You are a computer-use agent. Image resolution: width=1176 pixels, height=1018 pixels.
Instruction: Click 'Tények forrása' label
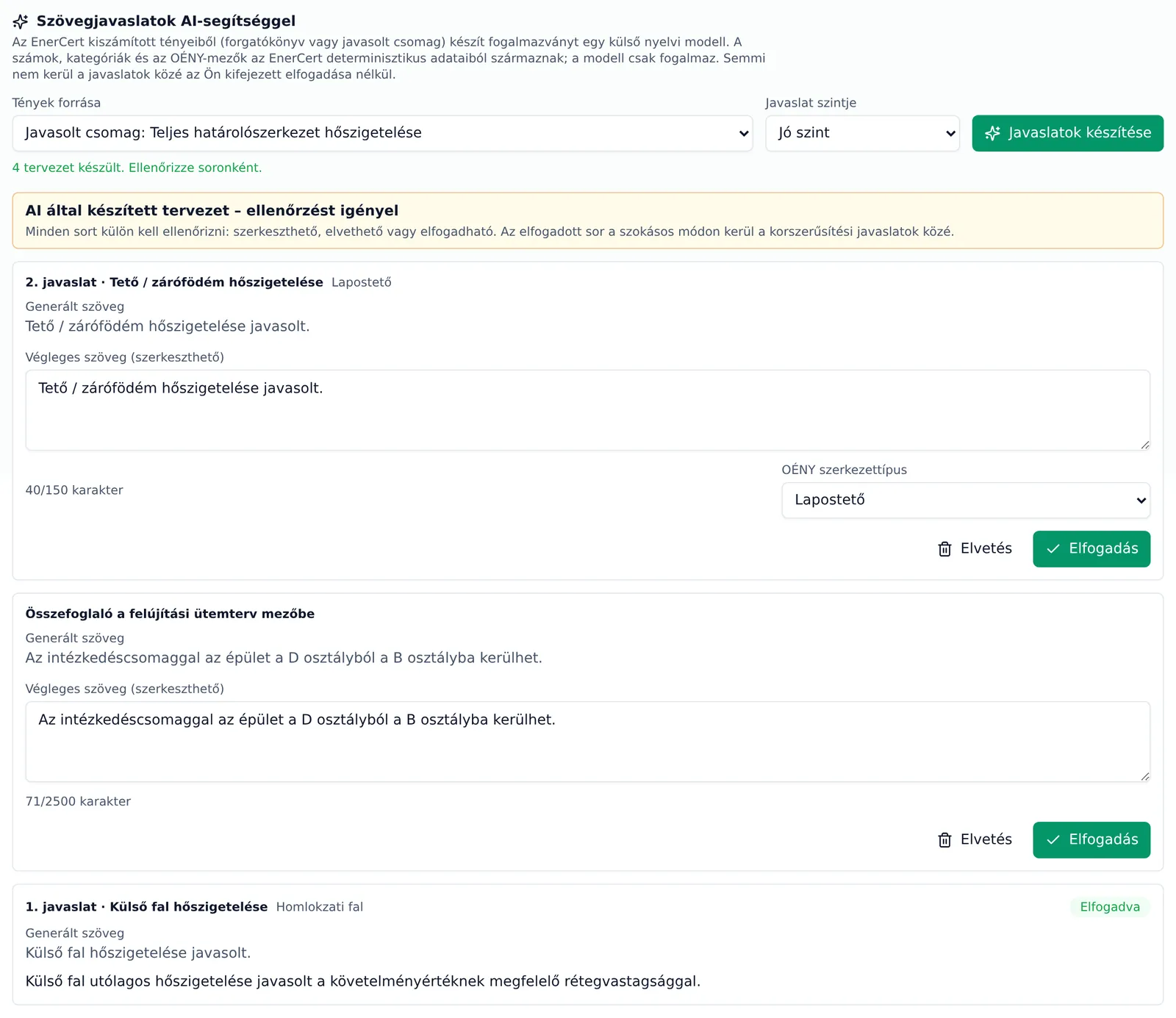point(57,103)
